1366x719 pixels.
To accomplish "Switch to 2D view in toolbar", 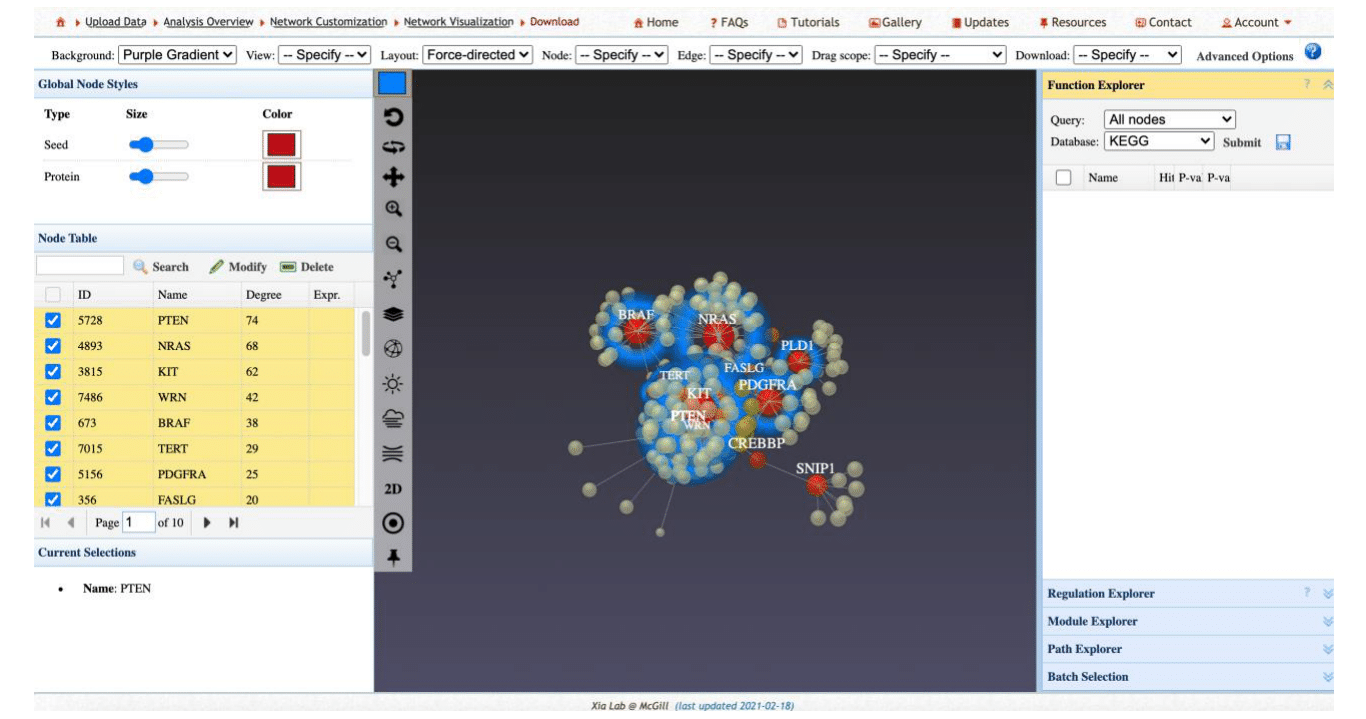I will click(393, 489).
